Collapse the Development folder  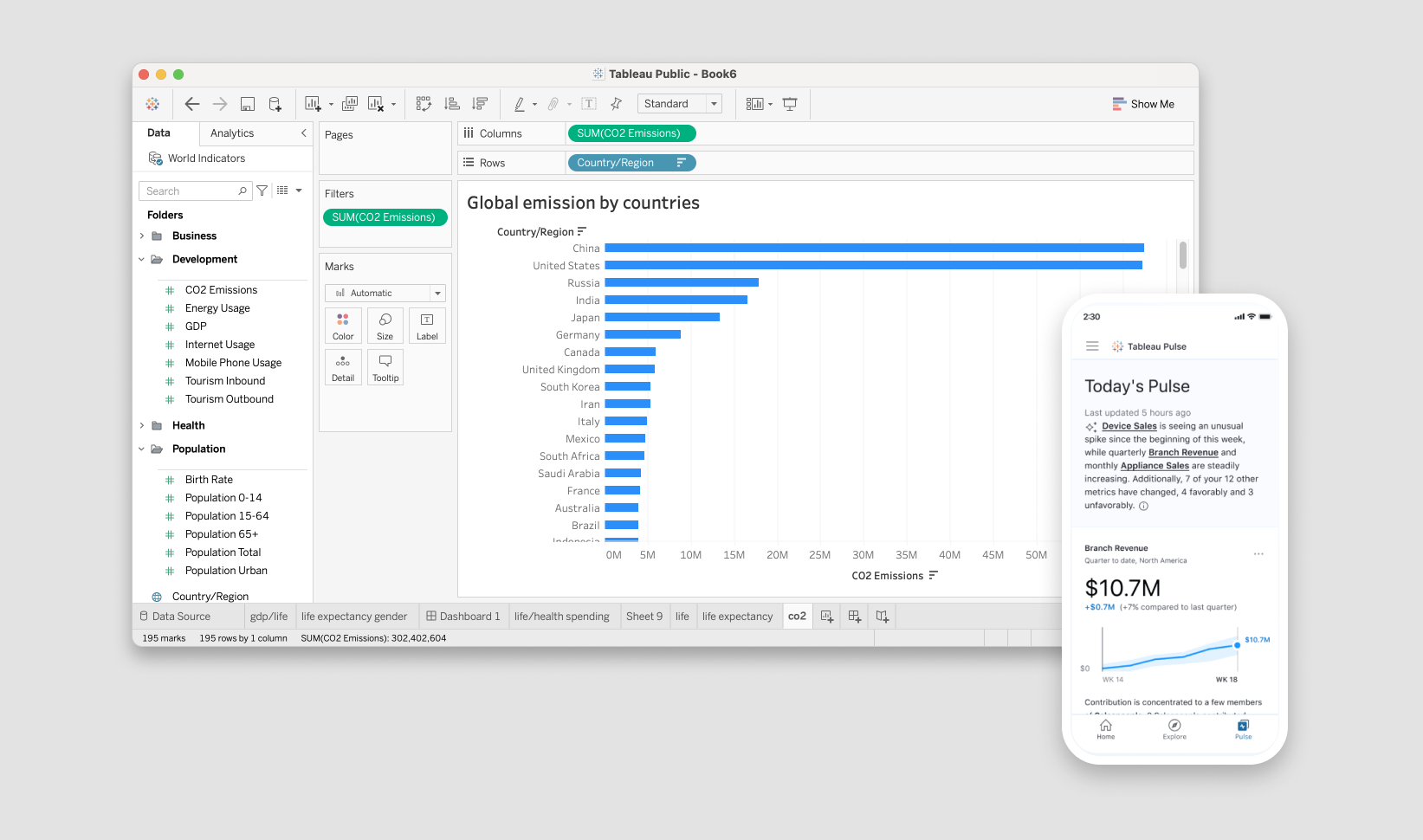click(x=142, y=259)
